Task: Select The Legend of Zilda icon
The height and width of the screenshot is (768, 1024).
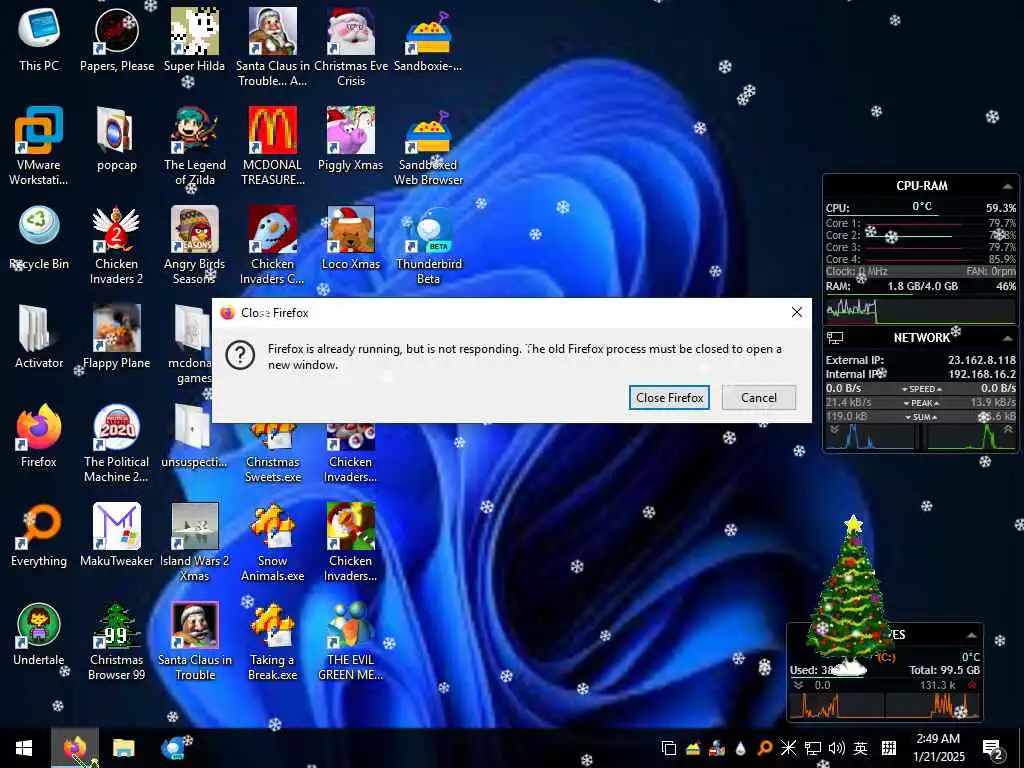Action: tap(195, 145)
